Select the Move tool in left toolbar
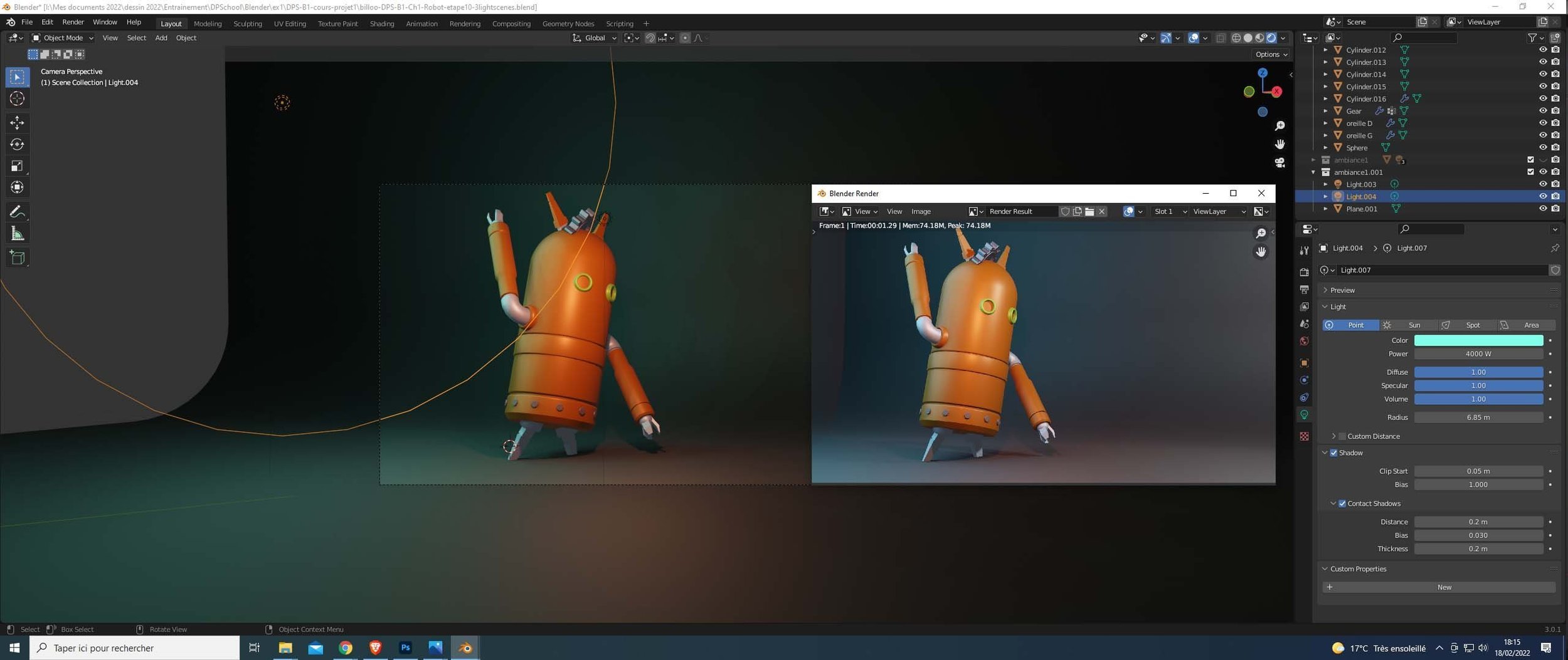Viewport: 1568px width, 660px height. tap(17, 122)
